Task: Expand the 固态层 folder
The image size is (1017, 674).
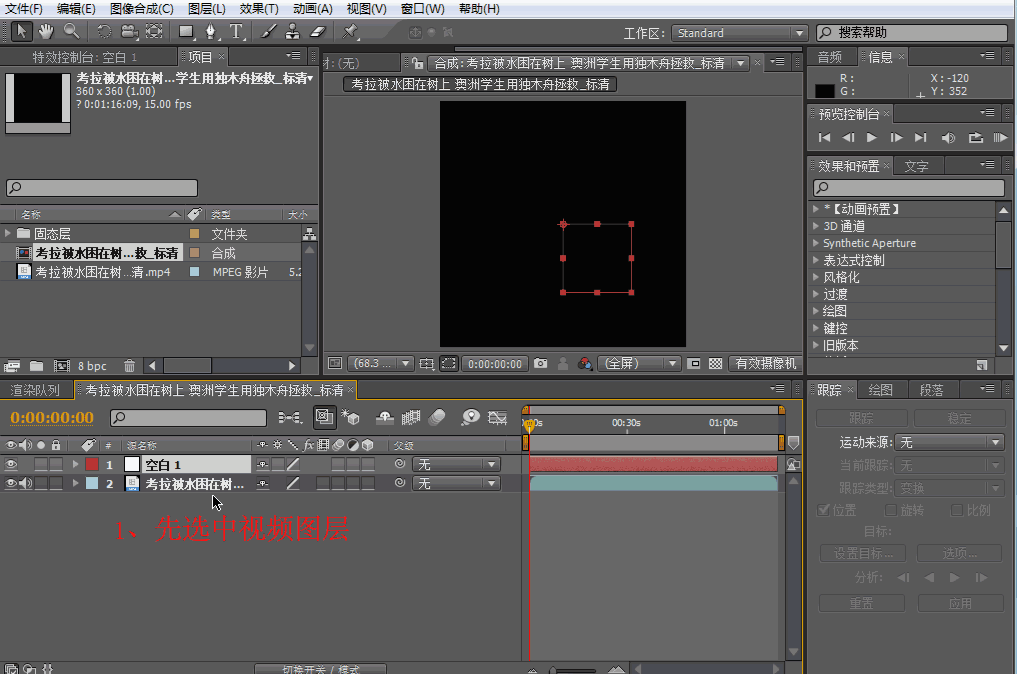Action: [8, 233]
